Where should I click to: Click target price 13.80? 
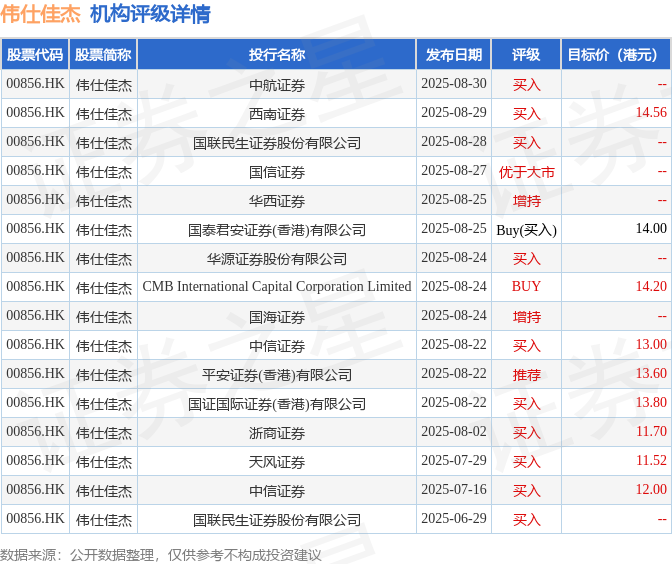[x=651, y=402]
